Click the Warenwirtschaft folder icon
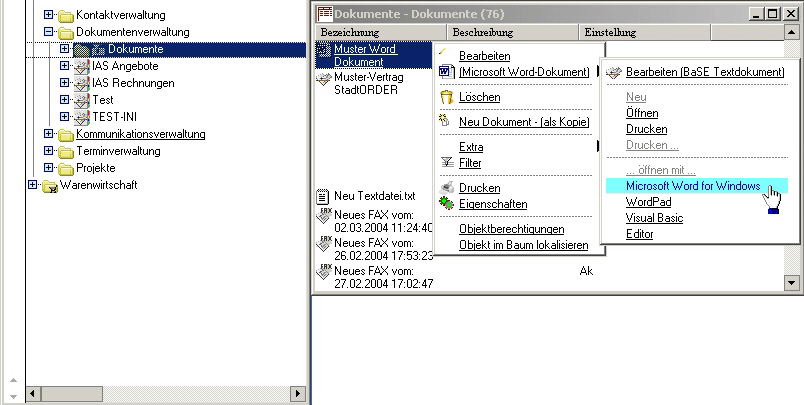This screenshot has height=405, width=804. pyautogui.click(x=49, y=186)
